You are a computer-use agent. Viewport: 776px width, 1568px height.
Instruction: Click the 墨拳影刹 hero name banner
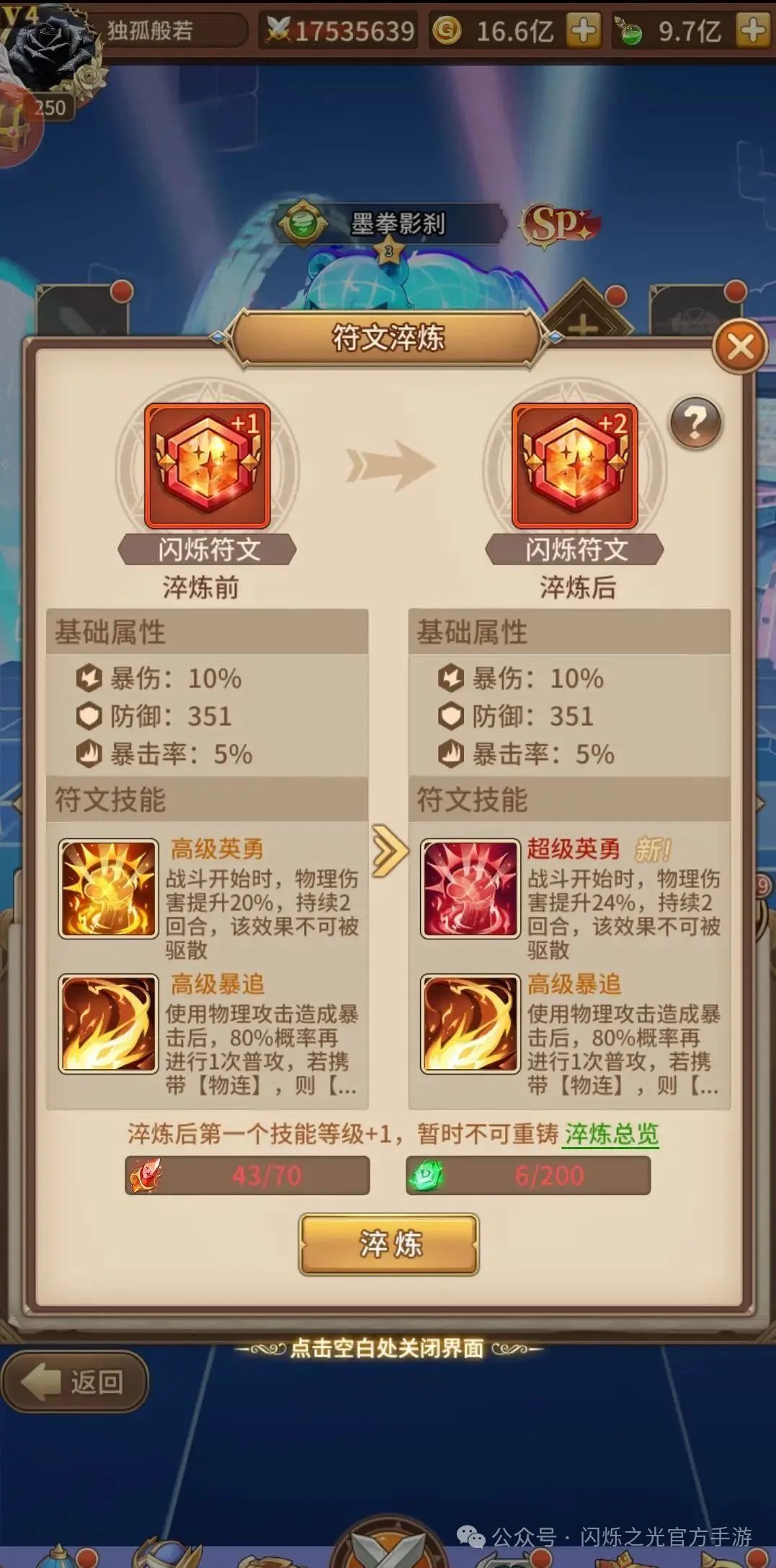(393, 223)
